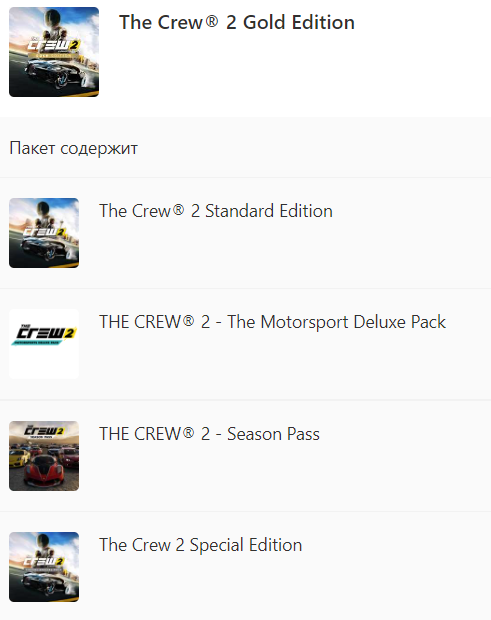Screen dimensions: 491x620
Task: Click the Crew 2 Standard Edition thumbnail
Action: point(44,233)
